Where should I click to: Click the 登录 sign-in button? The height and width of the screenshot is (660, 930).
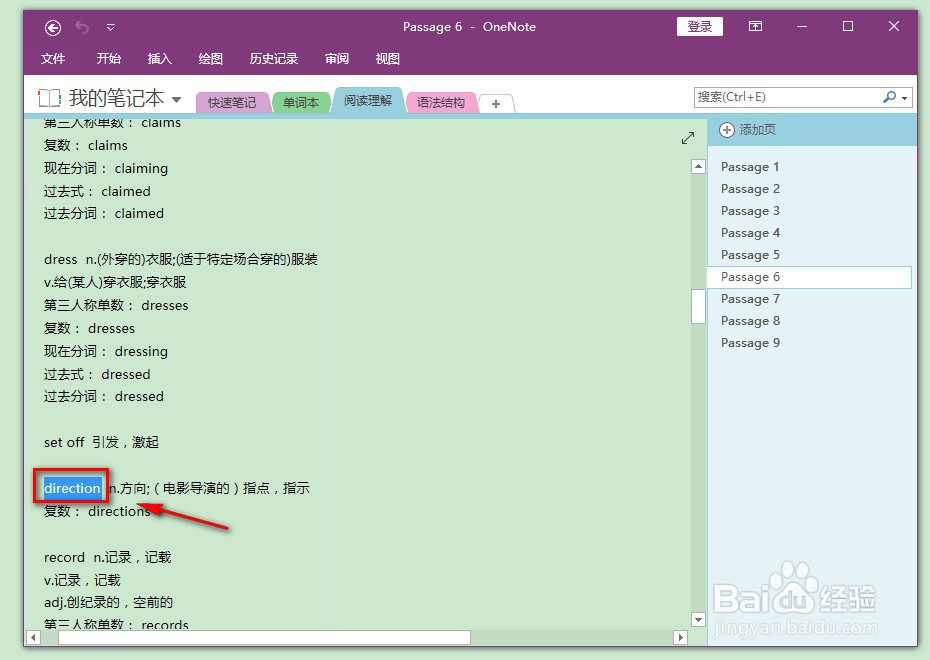pyautogui.click(x=699, y=27)
